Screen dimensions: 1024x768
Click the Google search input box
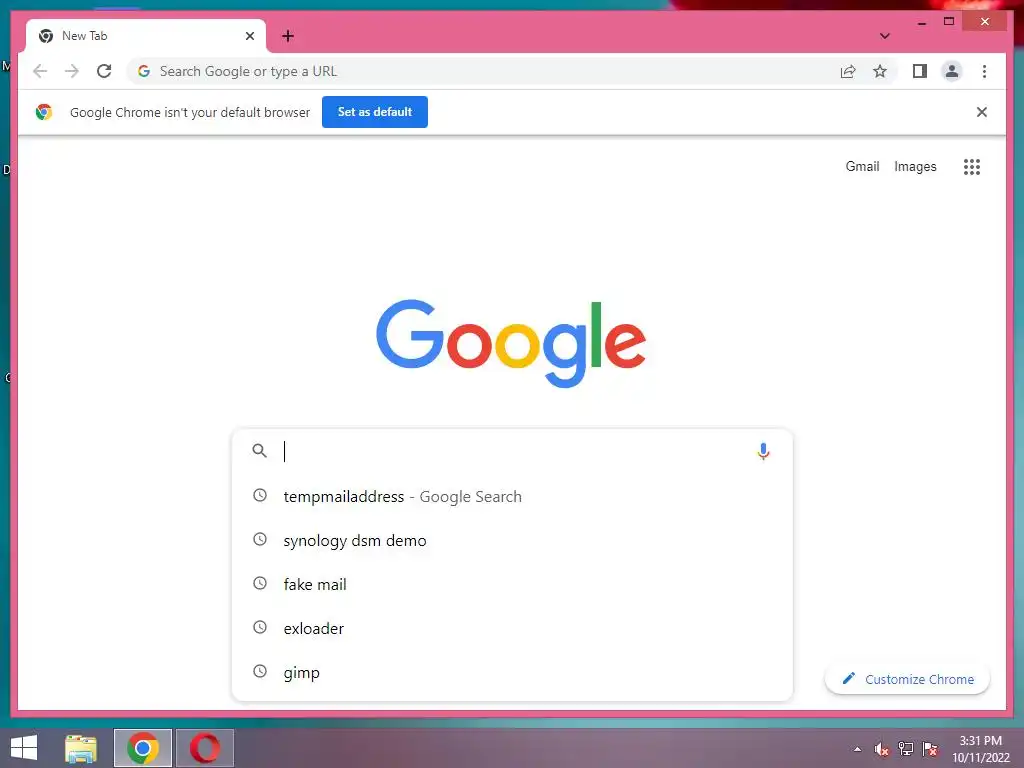point(513,451)
